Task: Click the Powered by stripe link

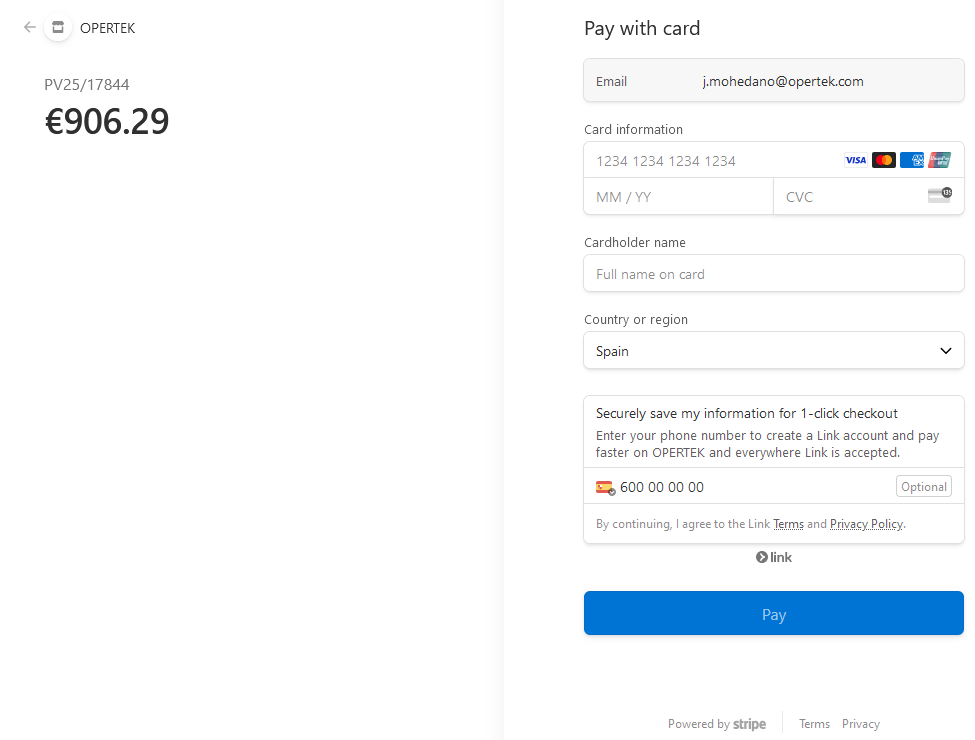Action: click(x=716, y=724)
